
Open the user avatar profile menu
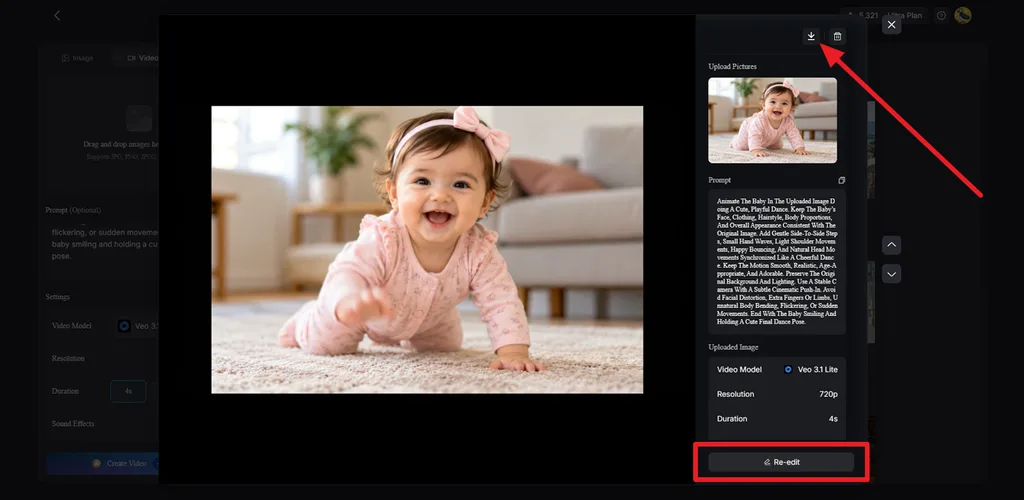tap(963, 15)
